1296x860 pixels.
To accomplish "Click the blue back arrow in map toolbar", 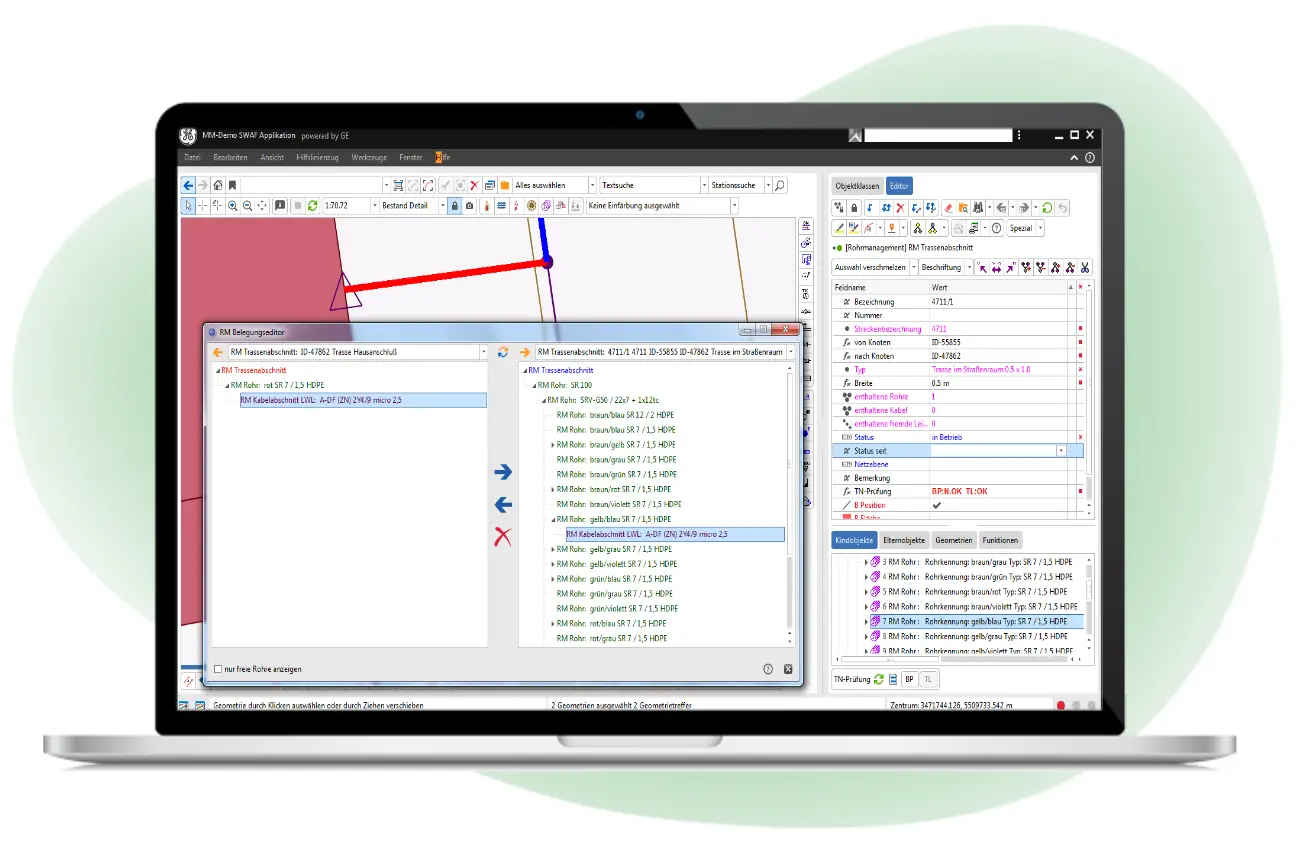I will pyautogui.click(x=188, y=185).
